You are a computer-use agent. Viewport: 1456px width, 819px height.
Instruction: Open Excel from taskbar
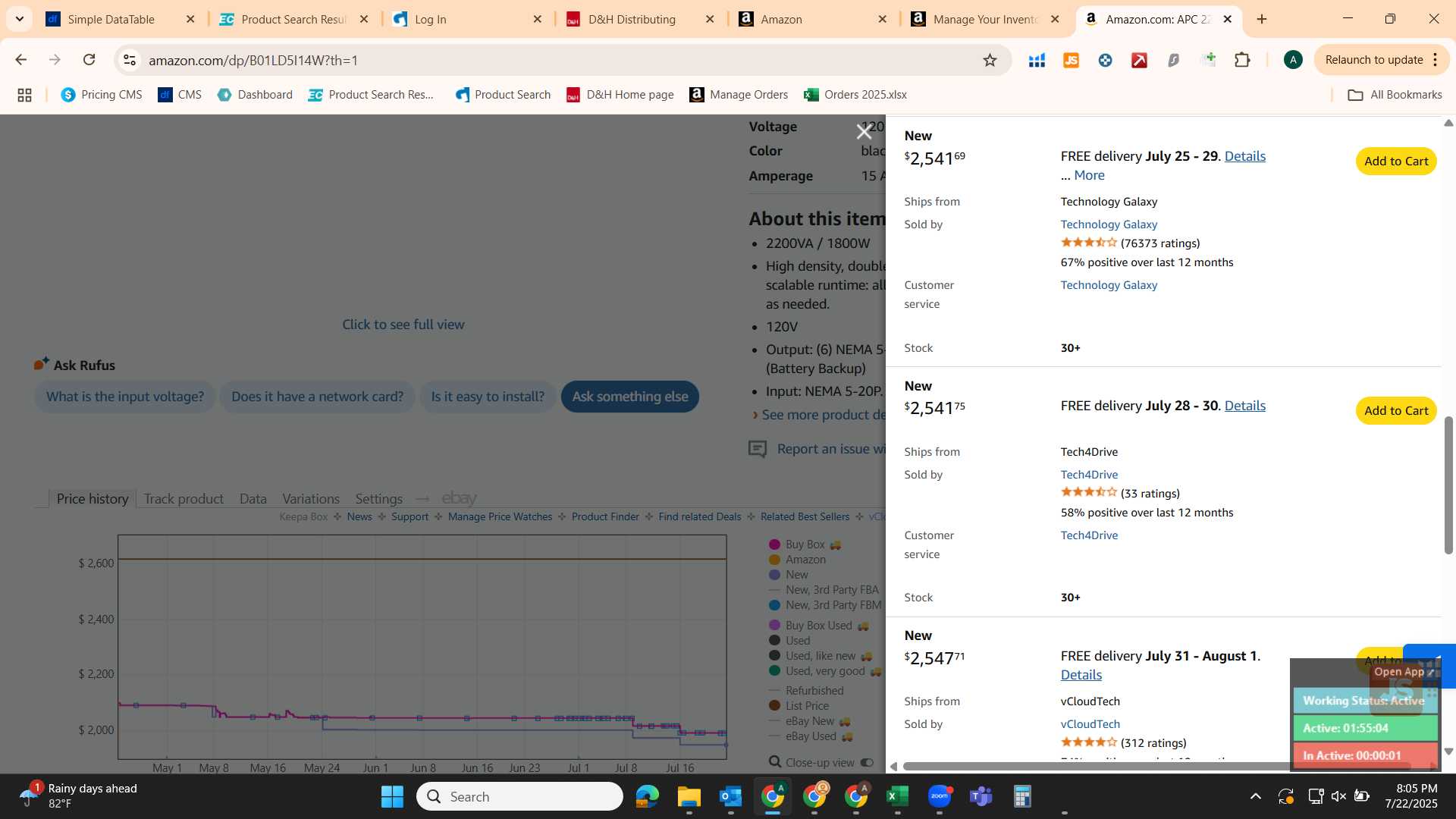pyautogui.click(x=897, y=796)
